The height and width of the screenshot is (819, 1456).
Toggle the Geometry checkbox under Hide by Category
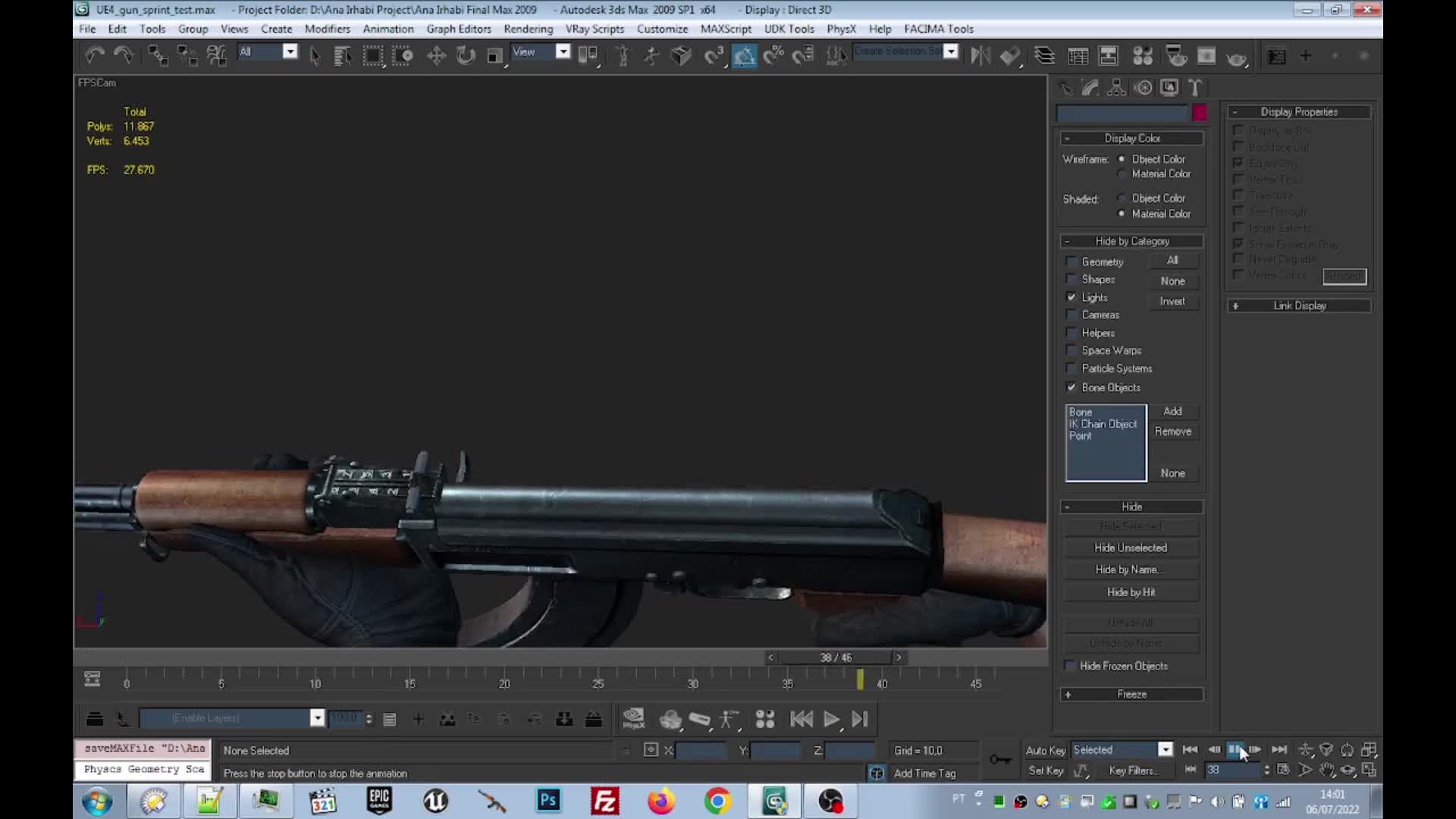pyautogui.click(x=1072, y=262)
